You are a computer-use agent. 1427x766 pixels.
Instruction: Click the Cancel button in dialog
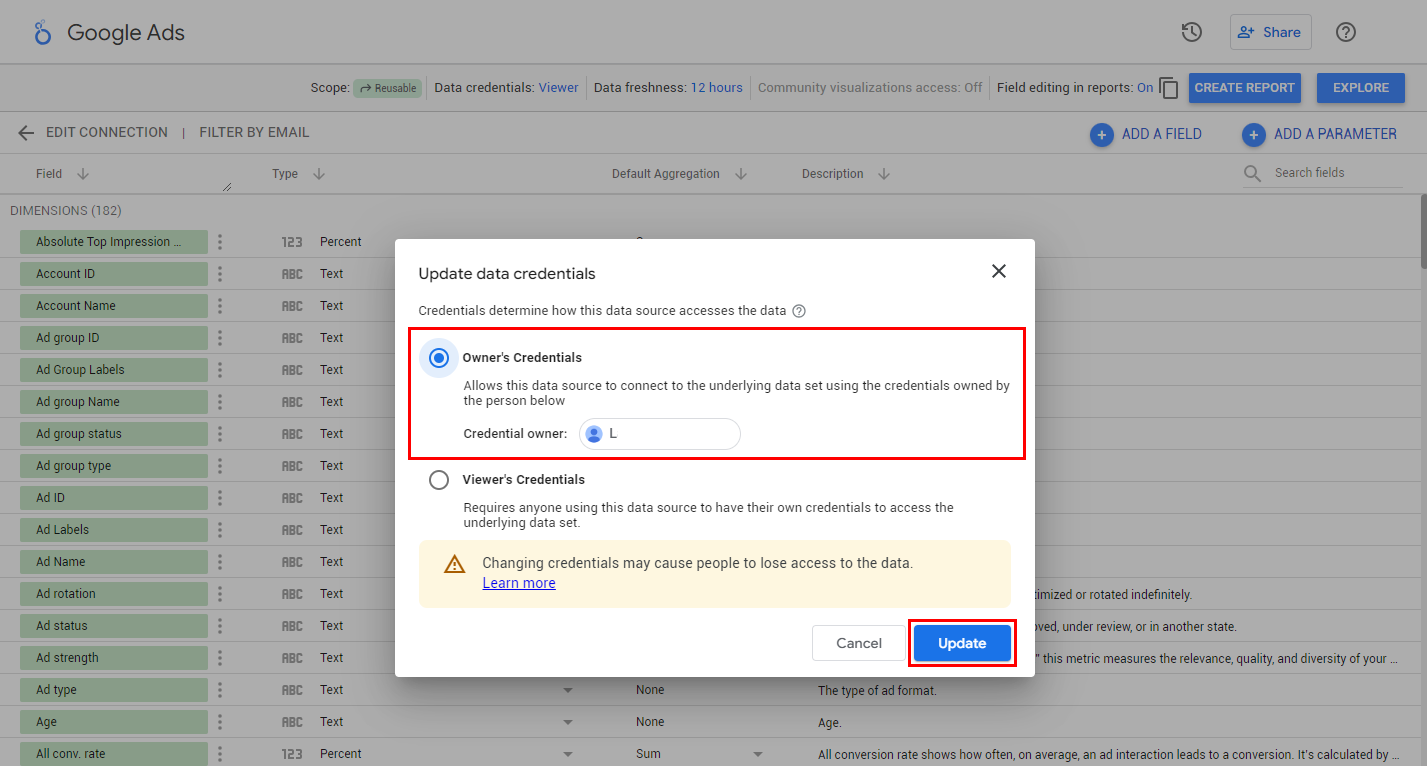[859, 643]
